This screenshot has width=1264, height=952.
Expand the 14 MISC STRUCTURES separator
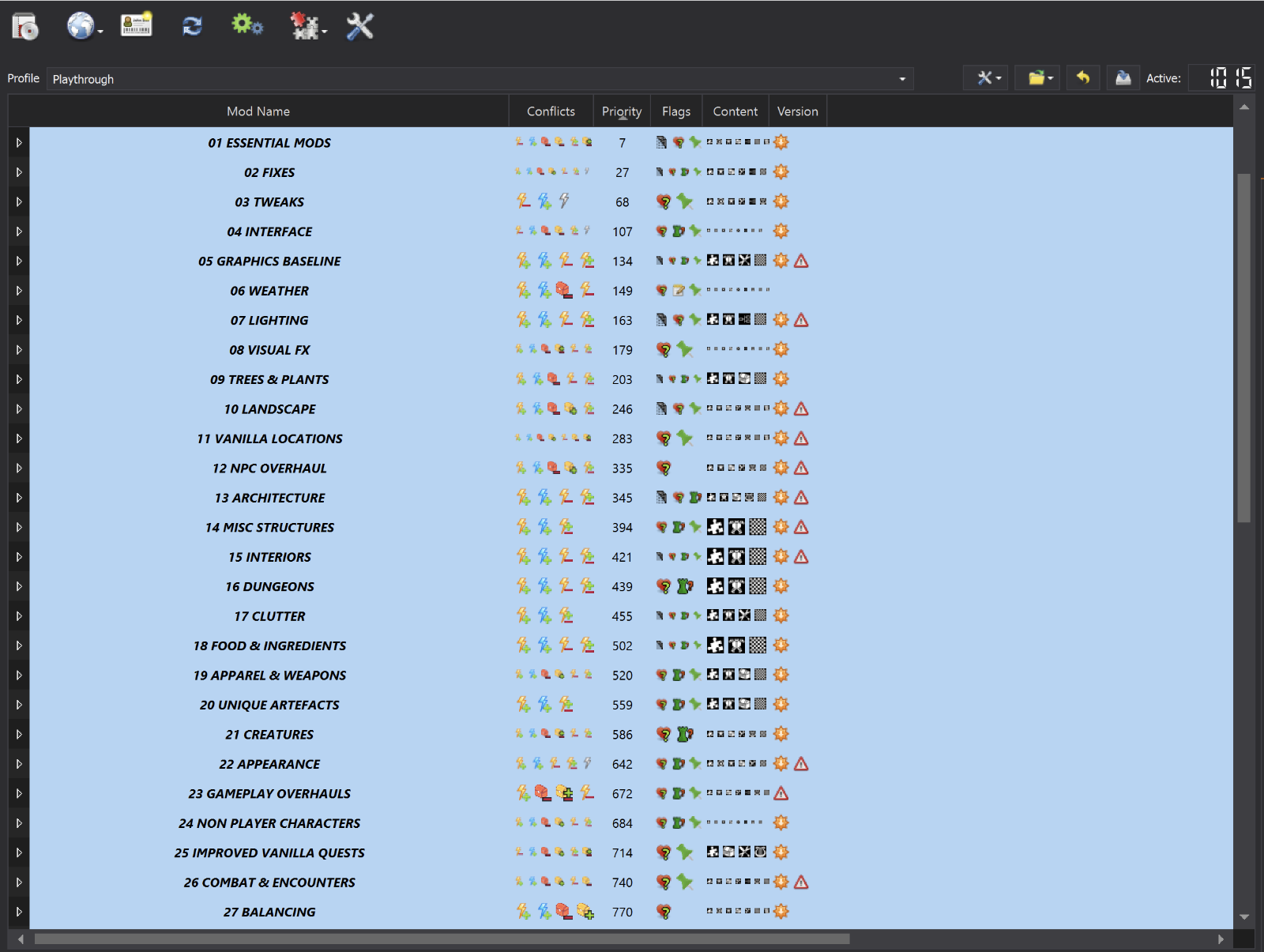pyautogui.click(x=19, y=528)
